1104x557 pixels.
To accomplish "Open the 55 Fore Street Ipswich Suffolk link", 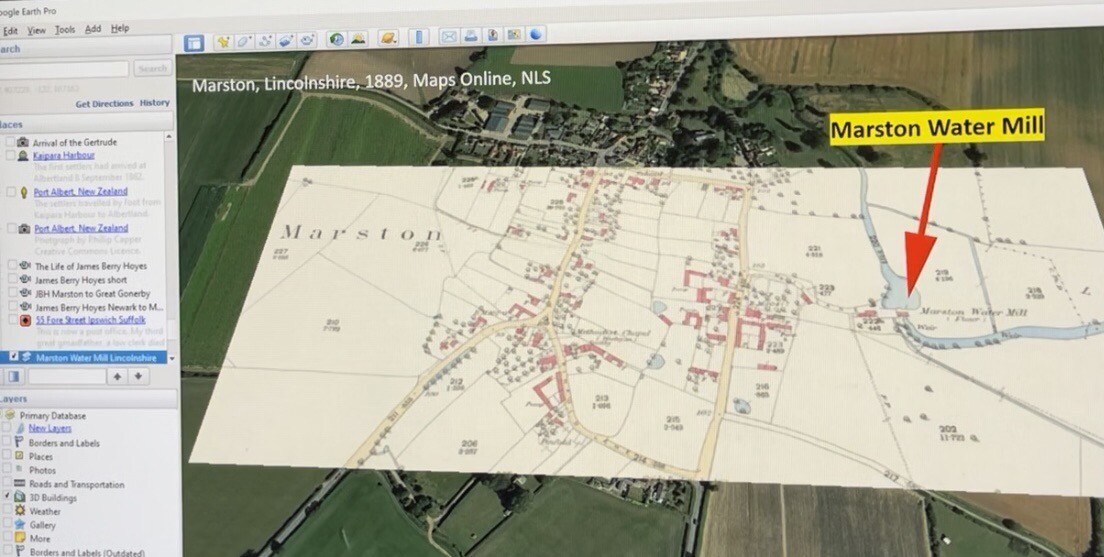I will tap(90, 320).
